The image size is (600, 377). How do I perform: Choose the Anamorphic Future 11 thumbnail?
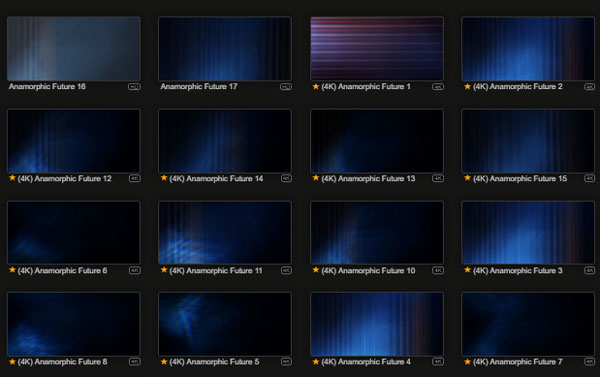tap(225, 233)
